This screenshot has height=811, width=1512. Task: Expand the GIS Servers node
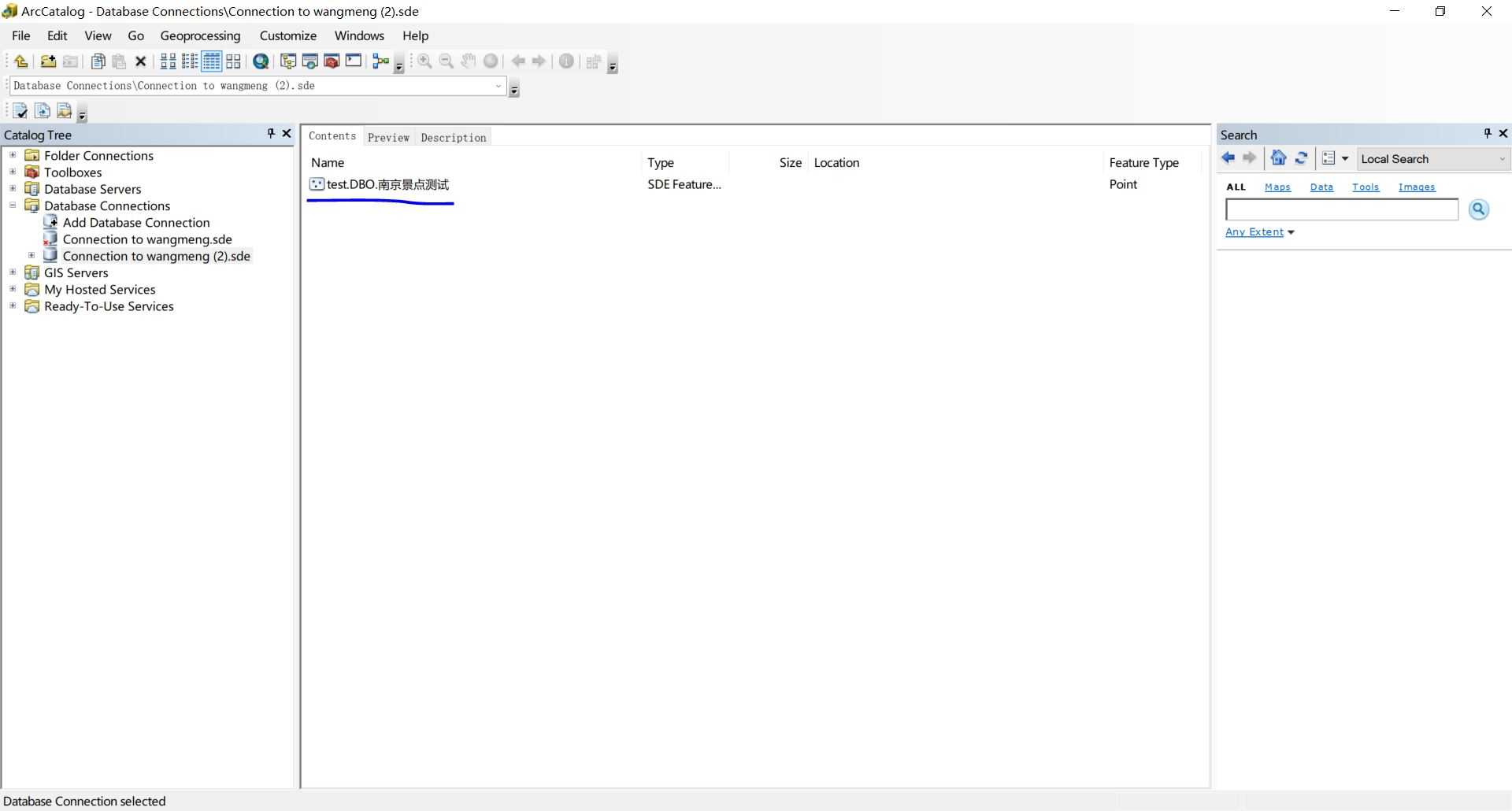13,272
